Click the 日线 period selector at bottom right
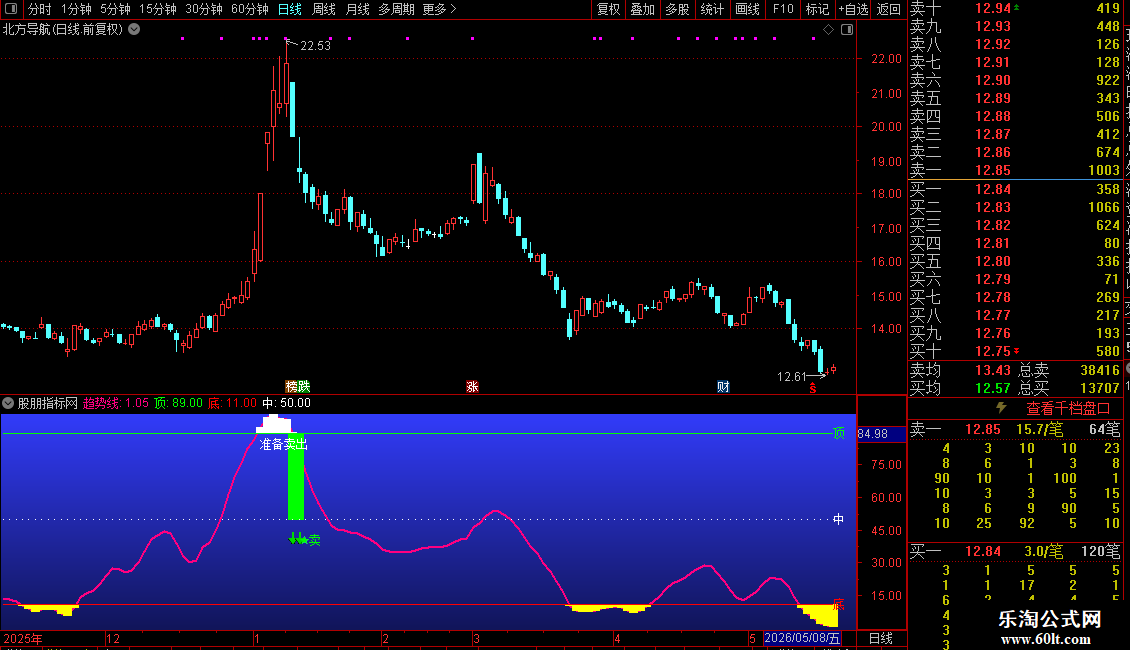The width and height of the screenshot is (1130, 650). [881, 638]
